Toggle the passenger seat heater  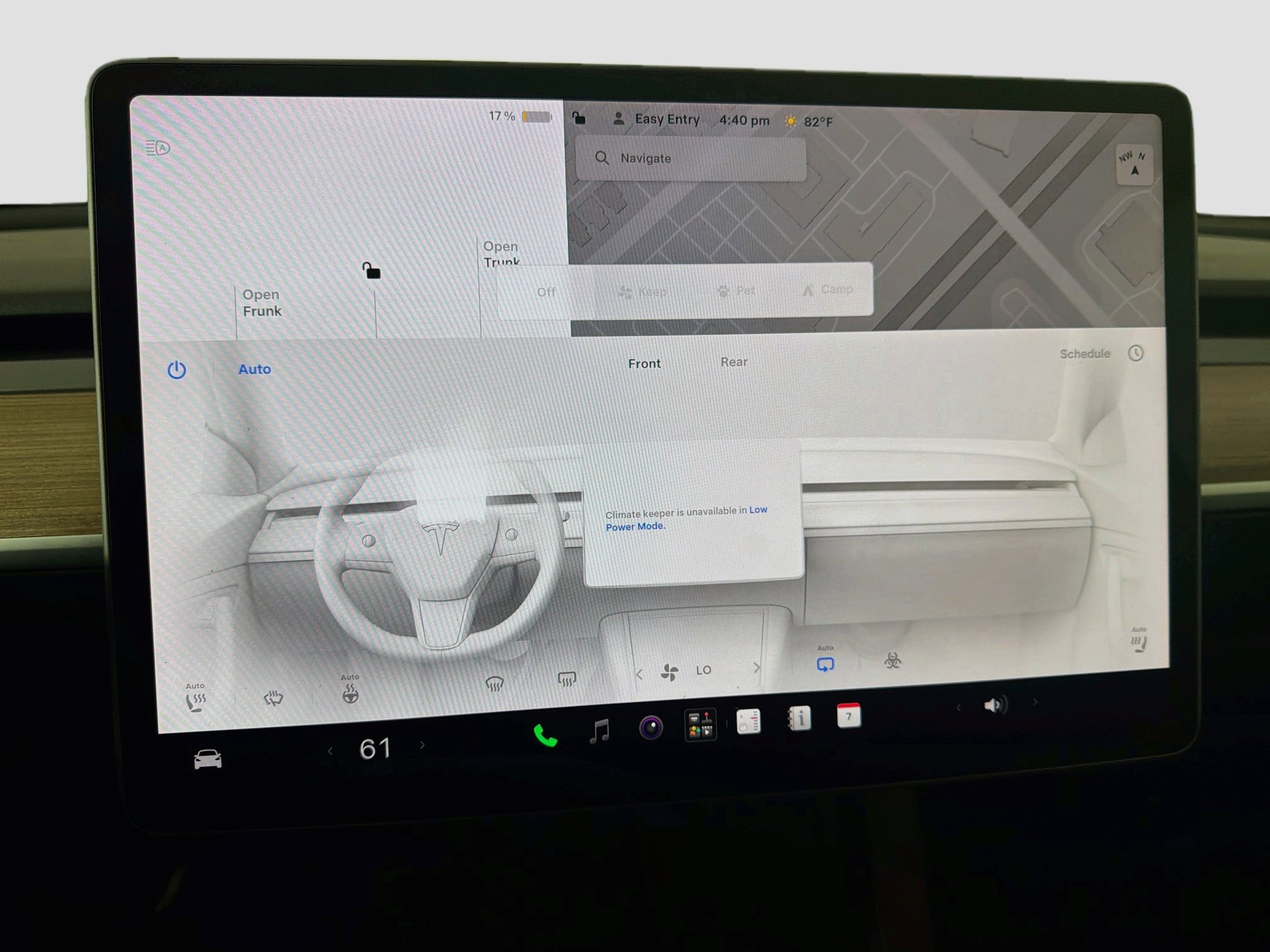(1138, 640)
